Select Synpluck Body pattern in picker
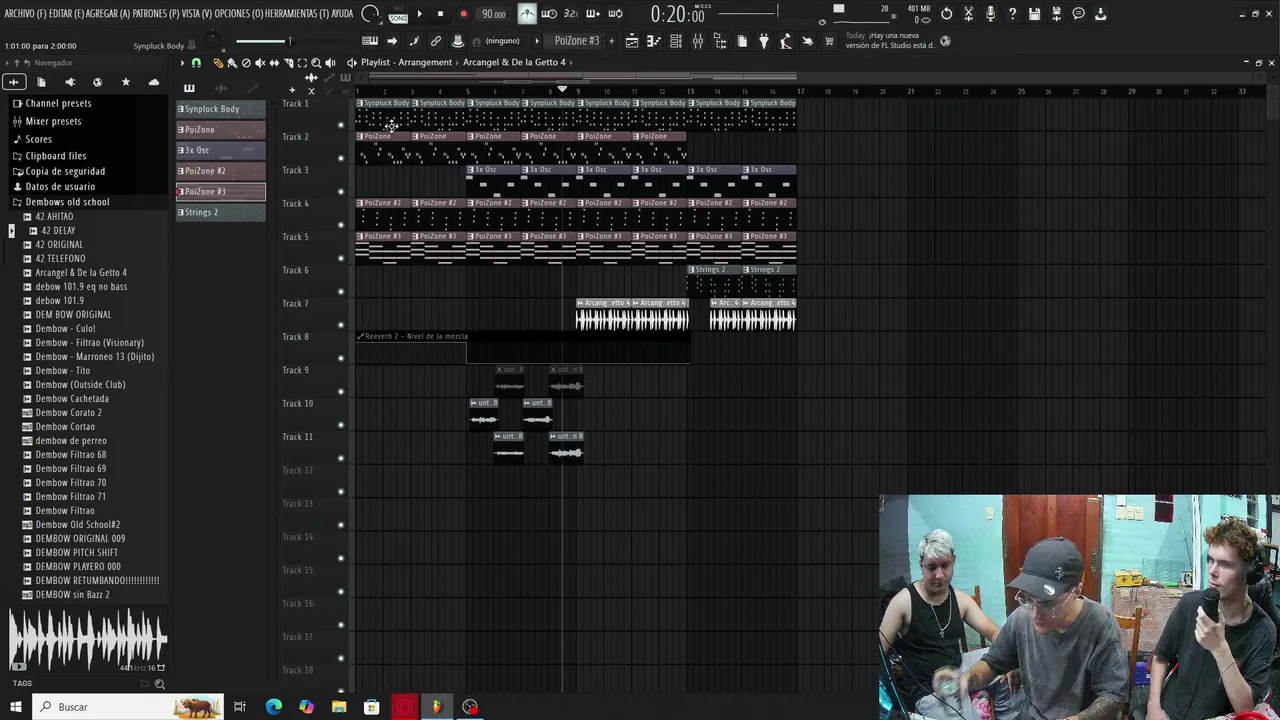1280x720 pixels. click(x=221, y=109)
